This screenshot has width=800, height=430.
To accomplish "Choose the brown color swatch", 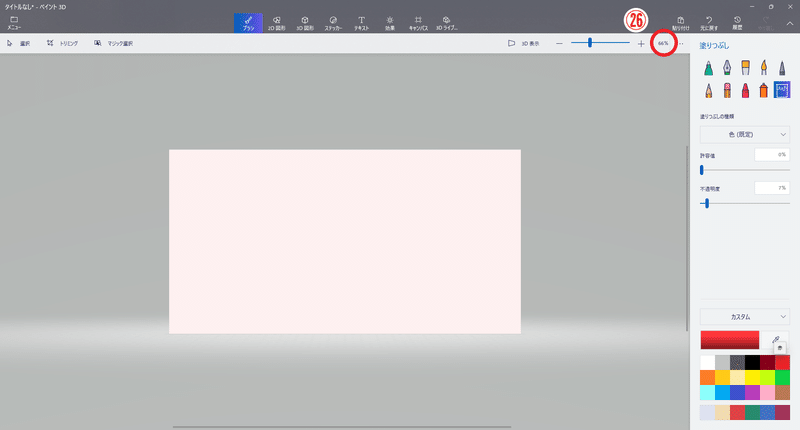I will (782, 392).
